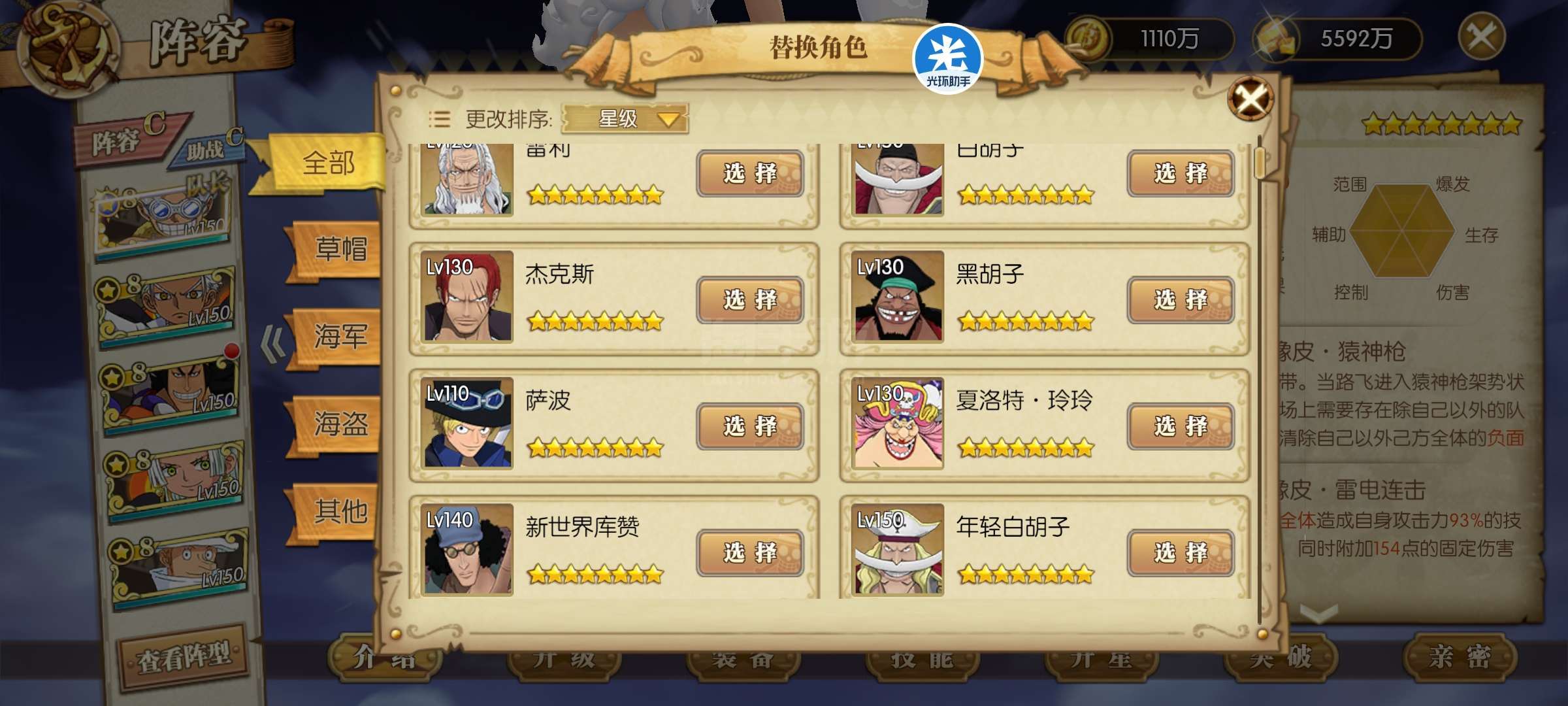1568x706 pixels.
Task: Tap the gold coin icon showing 1110万
Action: [x=1087, y=38]
